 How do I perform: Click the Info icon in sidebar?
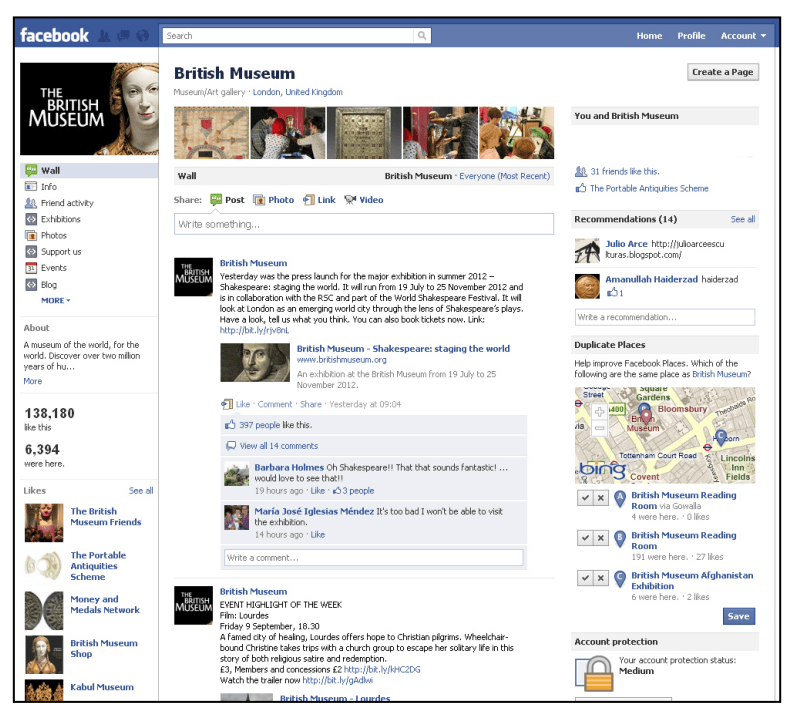click(x=31, y=187)
